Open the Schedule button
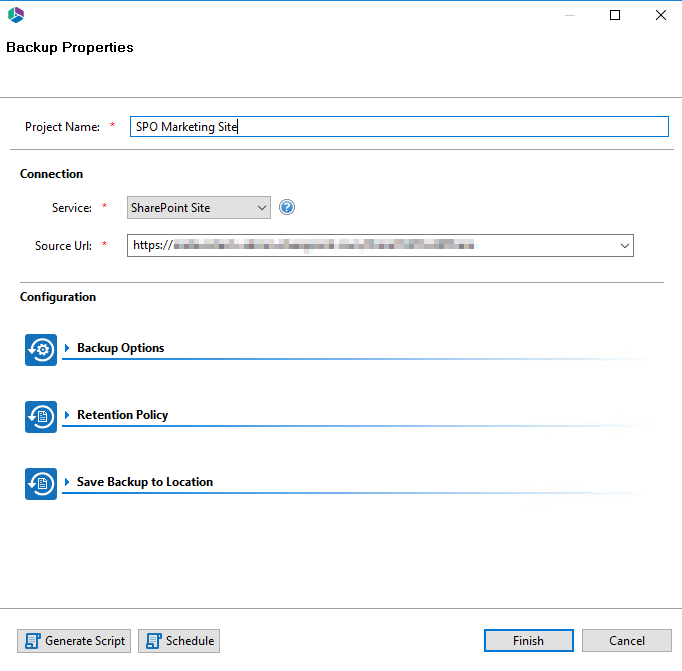This screenshot has height=671, width=682. point(179,641)
